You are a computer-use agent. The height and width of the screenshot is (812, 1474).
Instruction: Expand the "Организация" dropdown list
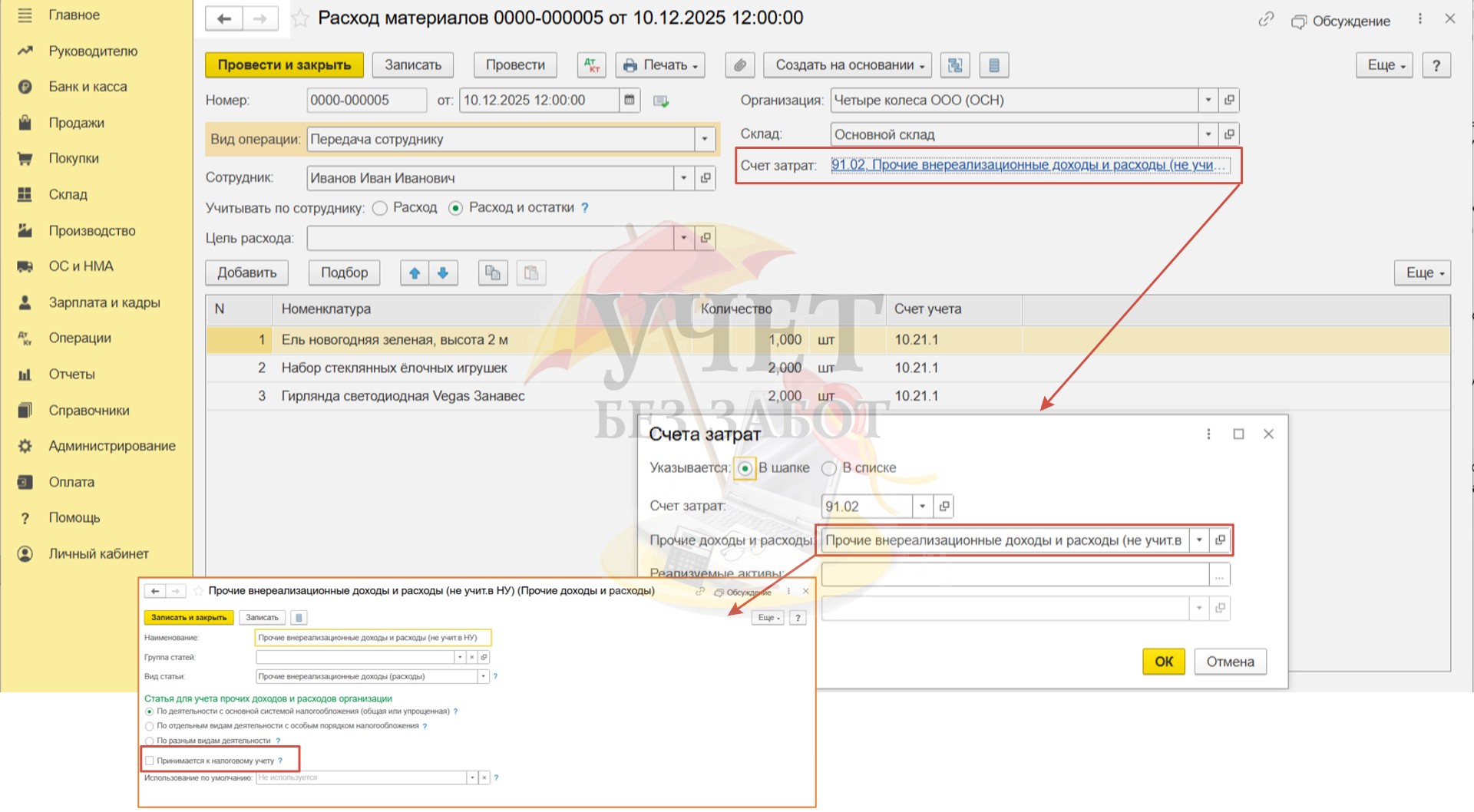[x=1208, y=101]
